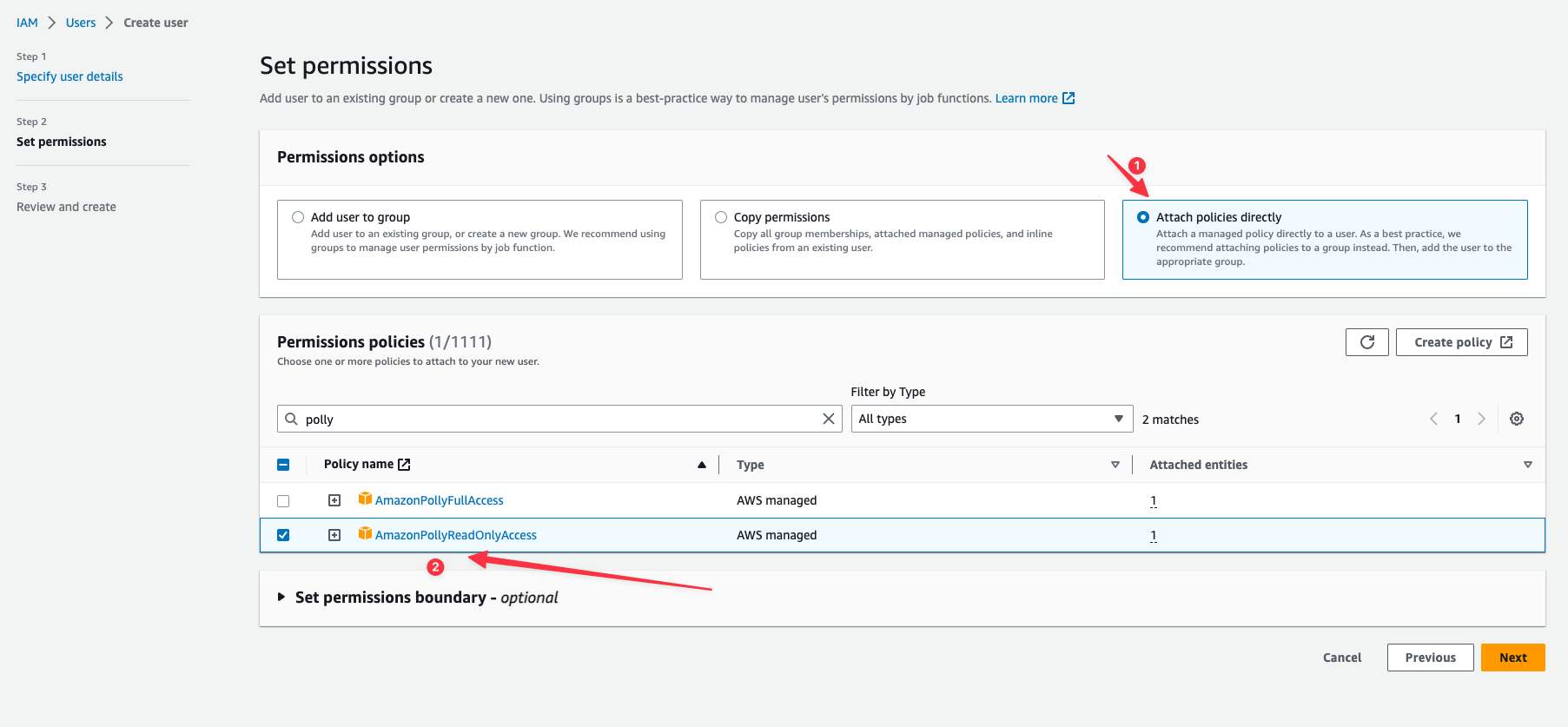Click the refresh policies icon button
Screen dimensions: 1568x727
point(1366,342)
